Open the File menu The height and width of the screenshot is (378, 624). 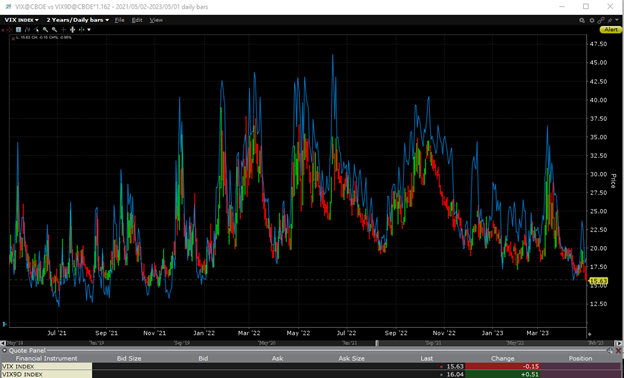click(x=119, y=20)
